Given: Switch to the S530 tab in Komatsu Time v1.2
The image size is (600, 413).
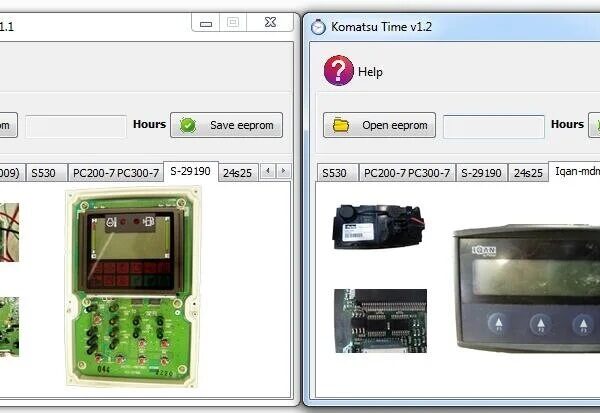Looking at the screenshot, I should click(x=337, y=173).
